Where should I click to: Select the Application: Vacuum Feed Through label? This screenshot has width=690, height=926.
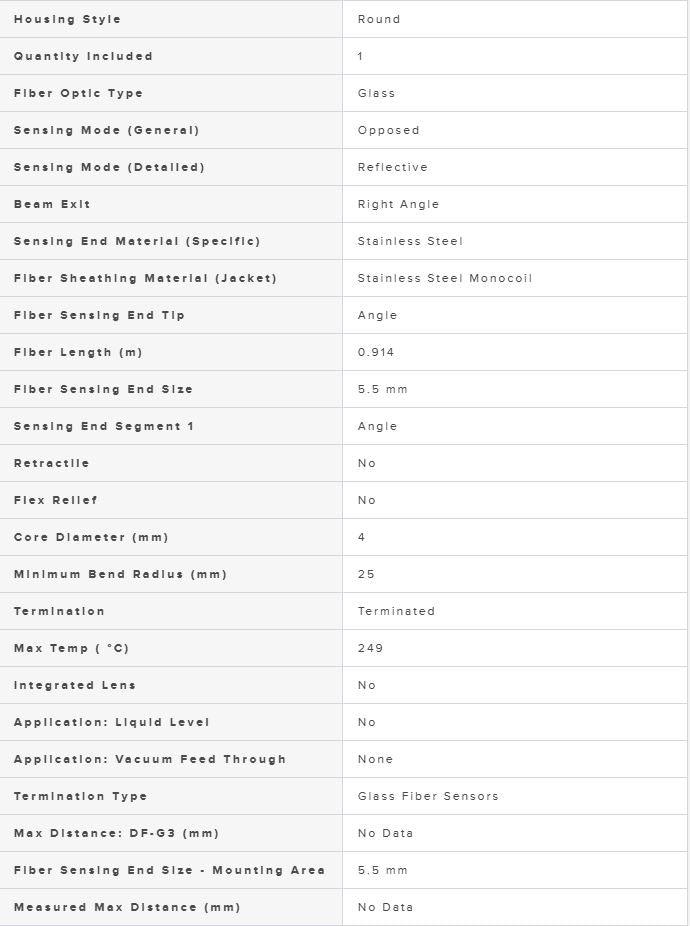tap(149, 759)
